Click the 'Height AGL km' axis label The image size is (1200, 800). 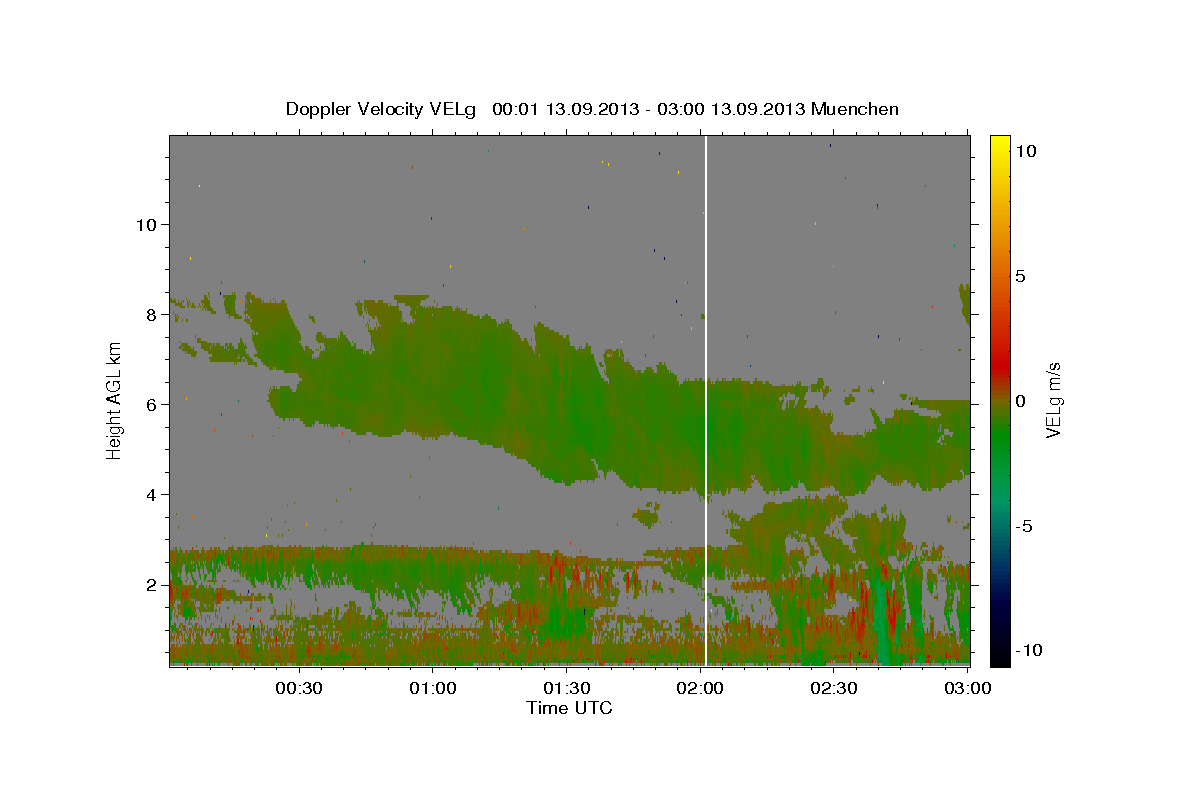pos(114,399)
